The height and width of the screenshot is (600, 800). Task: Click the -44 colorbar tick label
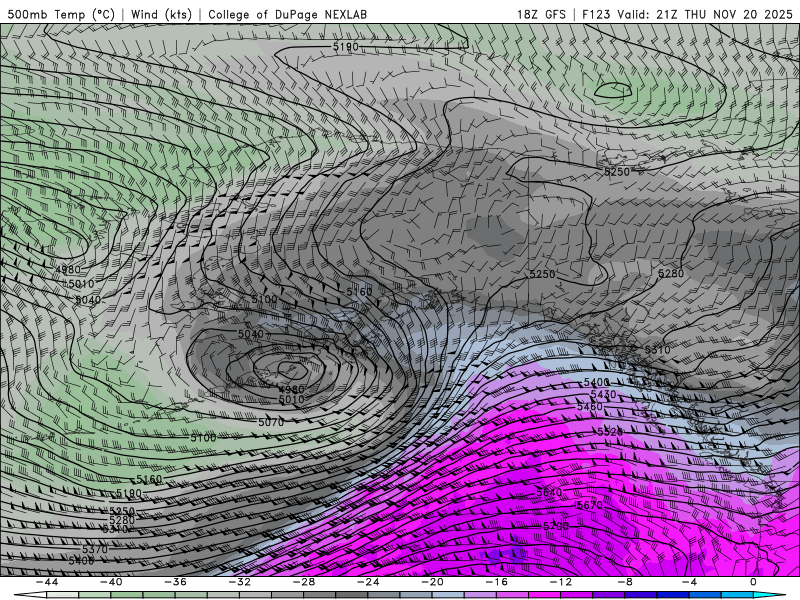[47, 582]
